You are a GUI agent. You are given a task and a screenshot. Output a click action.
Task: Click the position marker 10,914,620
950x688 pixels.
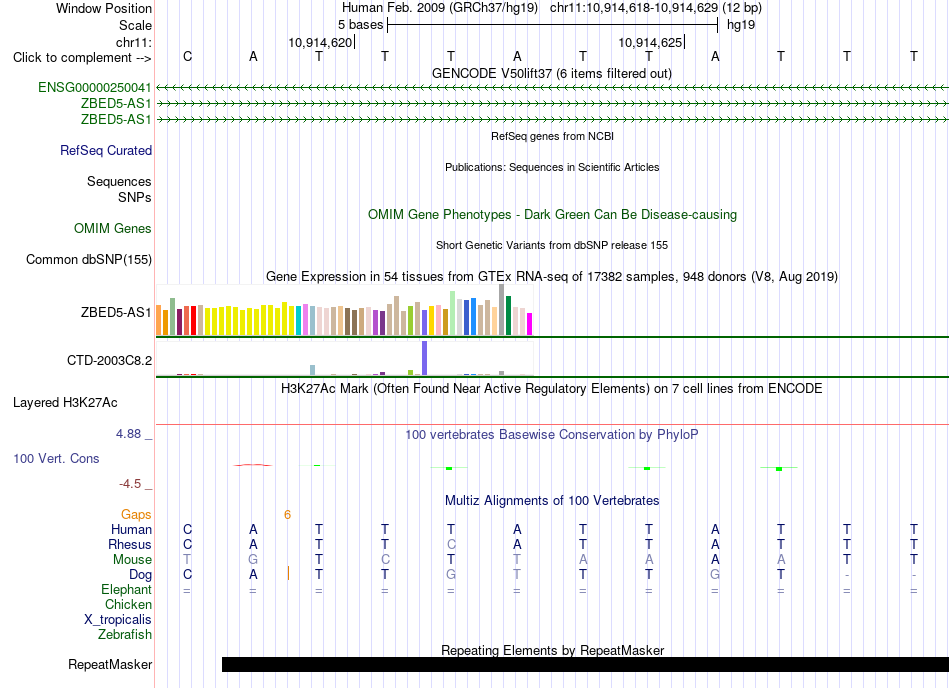click(321, 42)
